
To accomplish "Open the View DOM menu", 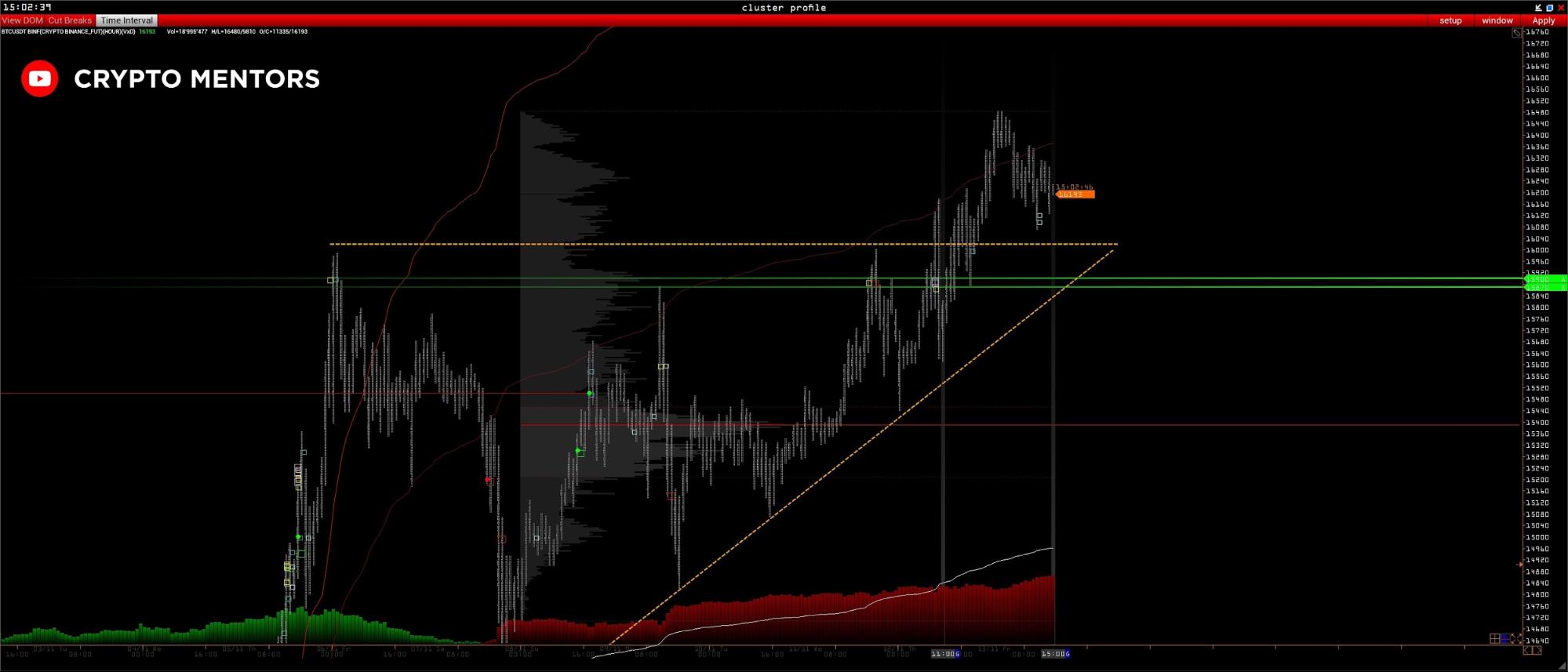I will coord(22,20).
